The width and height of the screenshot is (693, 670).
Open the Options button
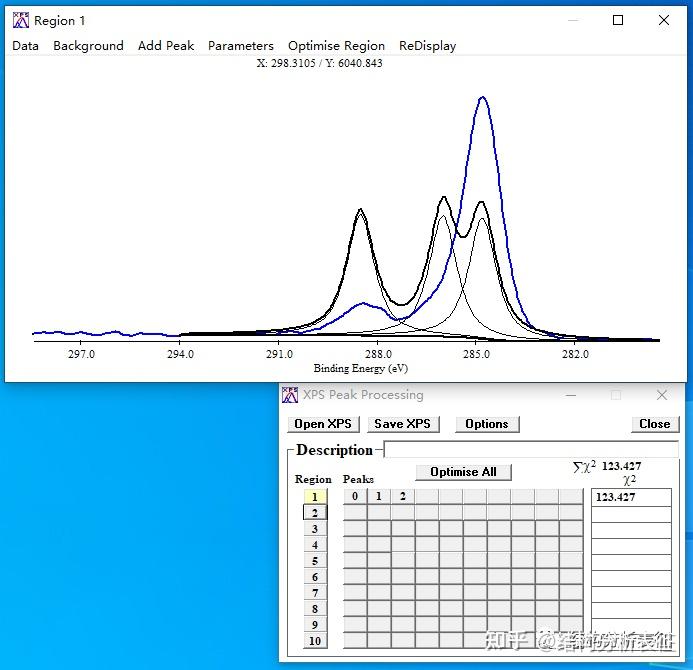pyautogui.click(x=487, y=424)
